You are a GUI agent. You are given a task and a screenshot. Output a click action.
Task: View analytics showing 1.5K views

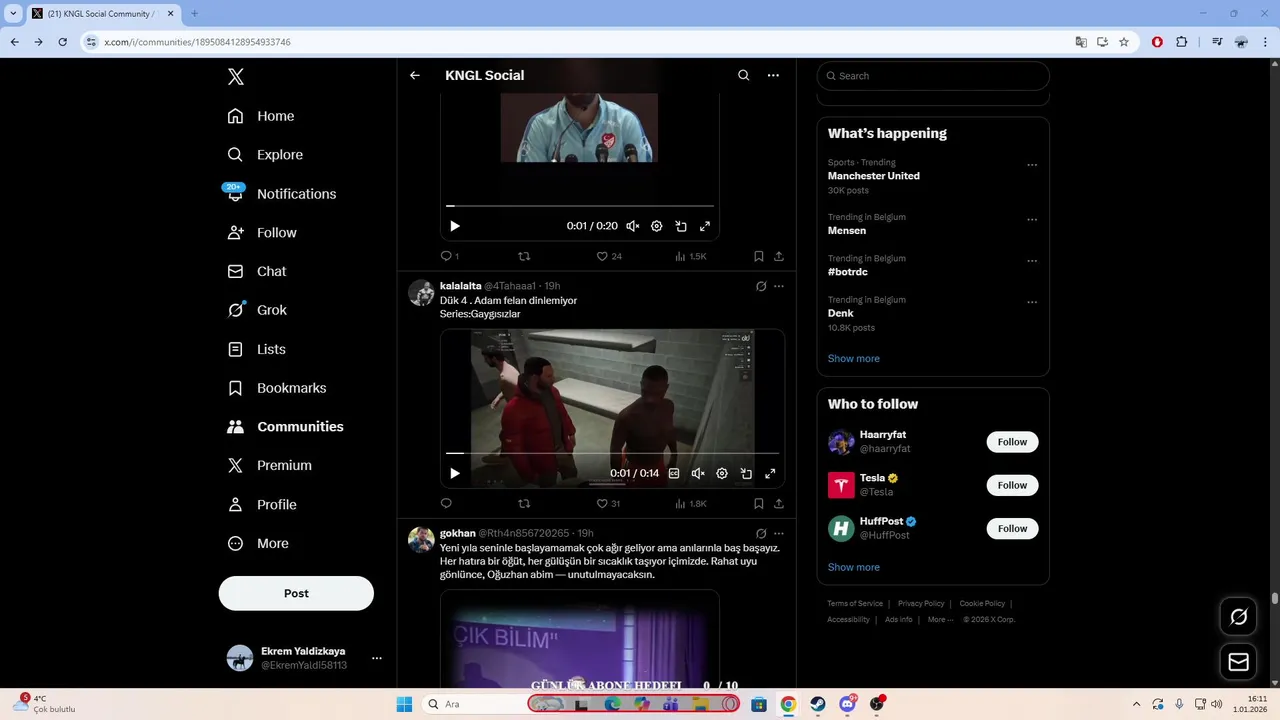690,256
